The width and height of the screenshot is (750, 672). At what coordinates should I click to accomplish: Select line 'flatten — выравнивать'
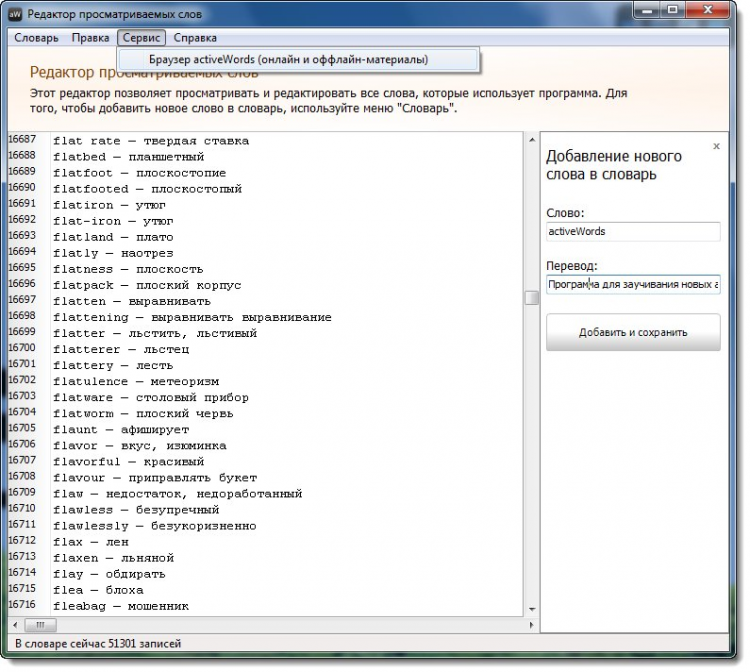(x=132, y=302)
